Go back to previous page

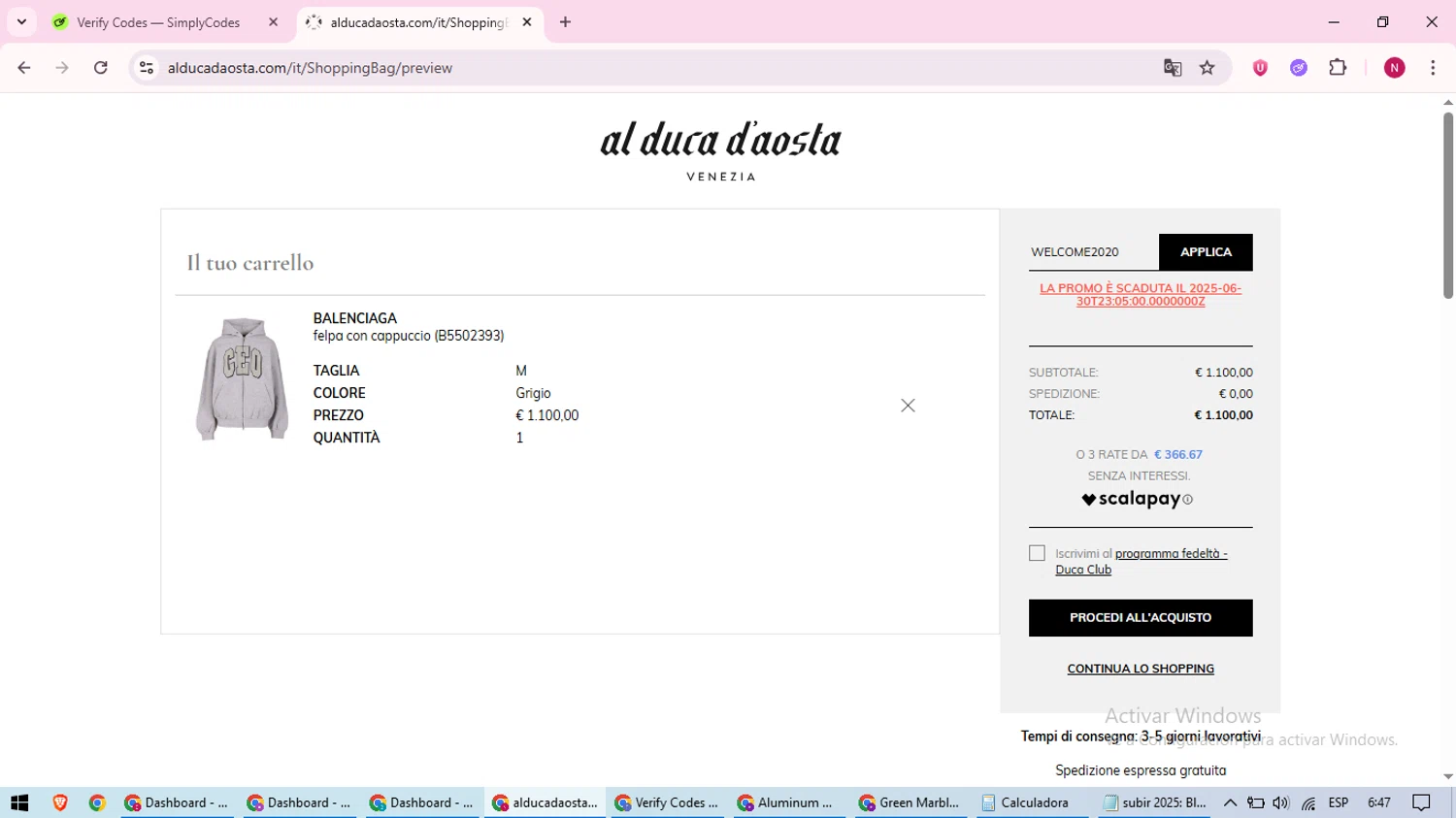pos(24,68)
